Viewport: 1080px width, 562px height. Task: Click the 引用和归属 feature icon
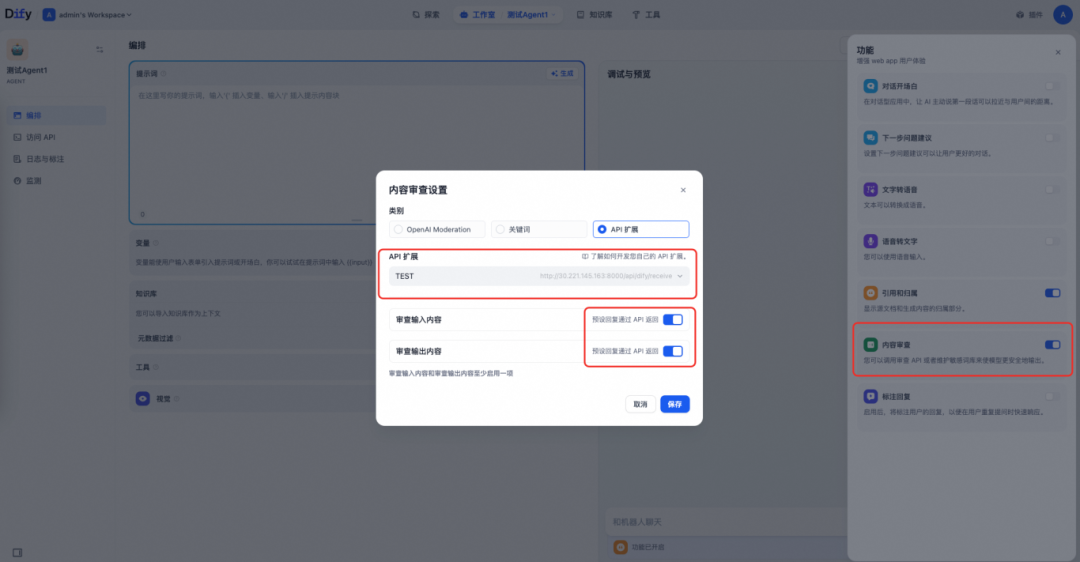871,293
